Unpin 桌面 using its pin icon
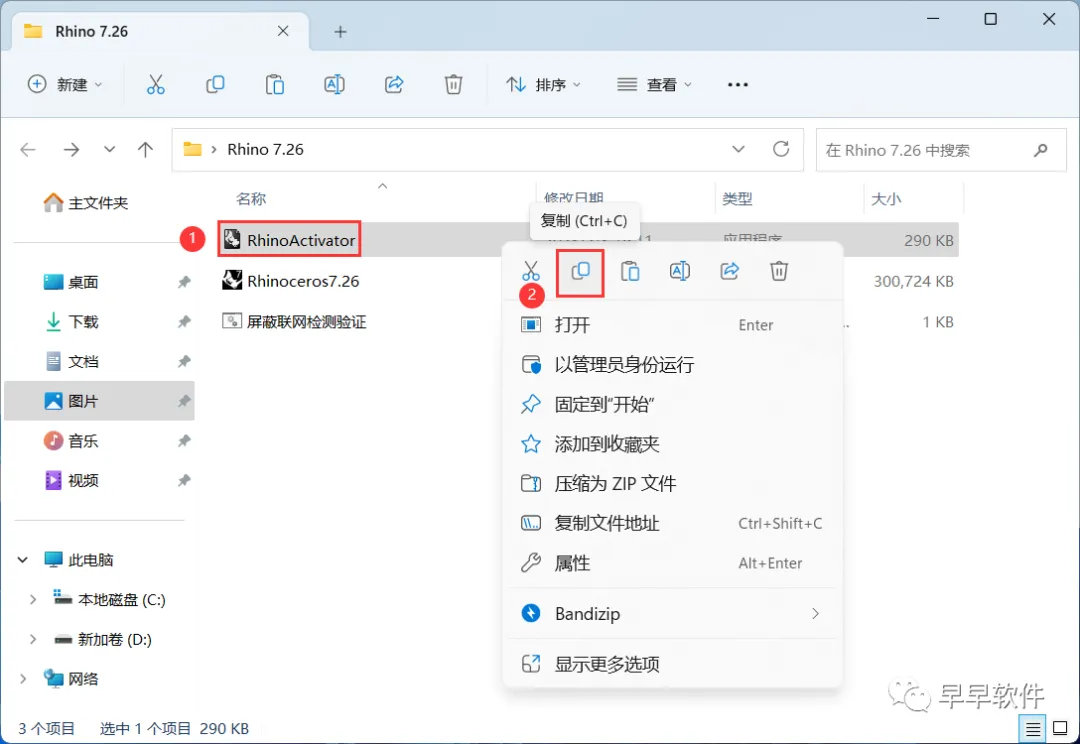 (x=184, y=282)
